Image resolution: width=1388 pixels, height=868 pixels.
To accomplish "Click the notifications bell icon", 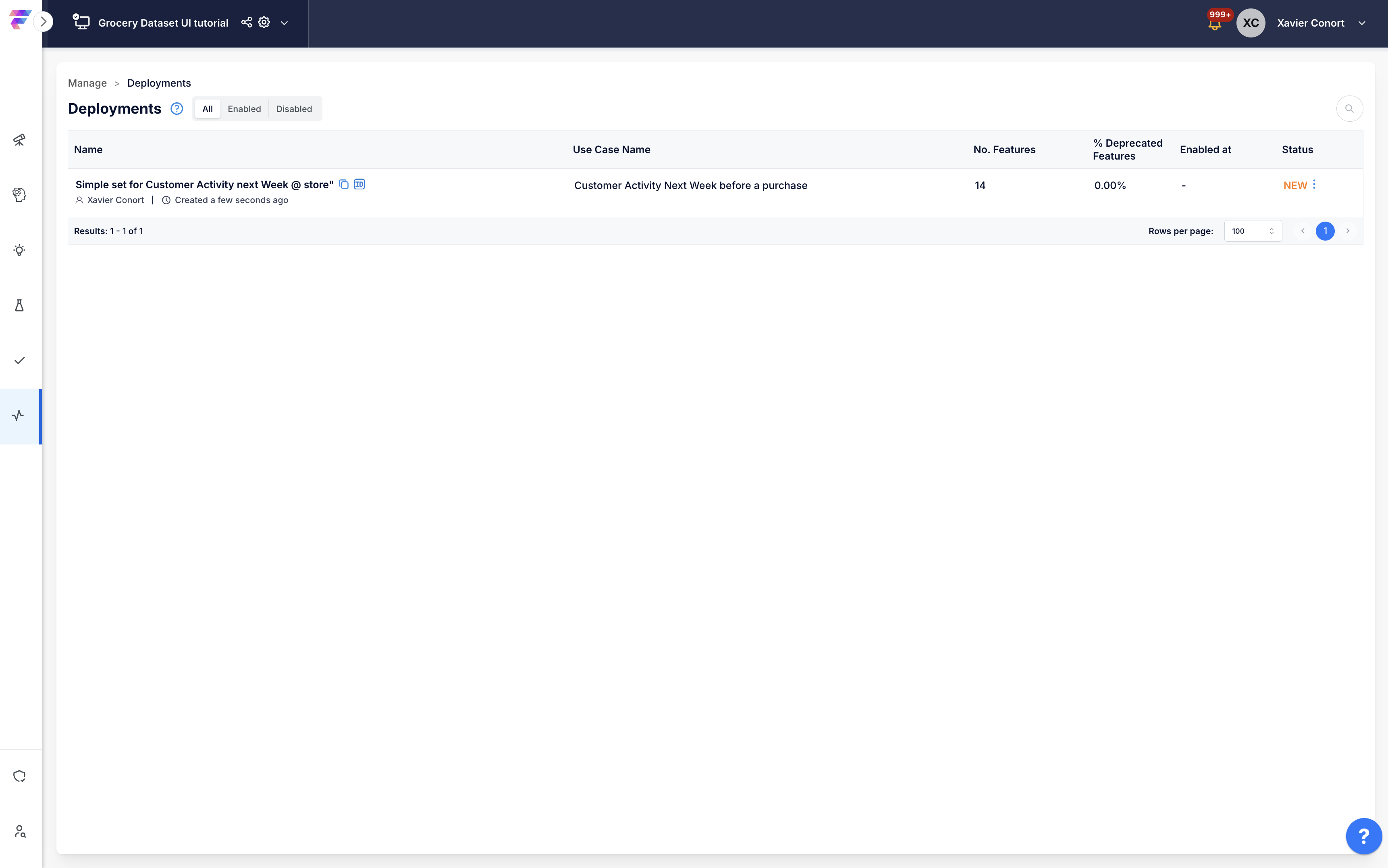I will (1214, 25).
